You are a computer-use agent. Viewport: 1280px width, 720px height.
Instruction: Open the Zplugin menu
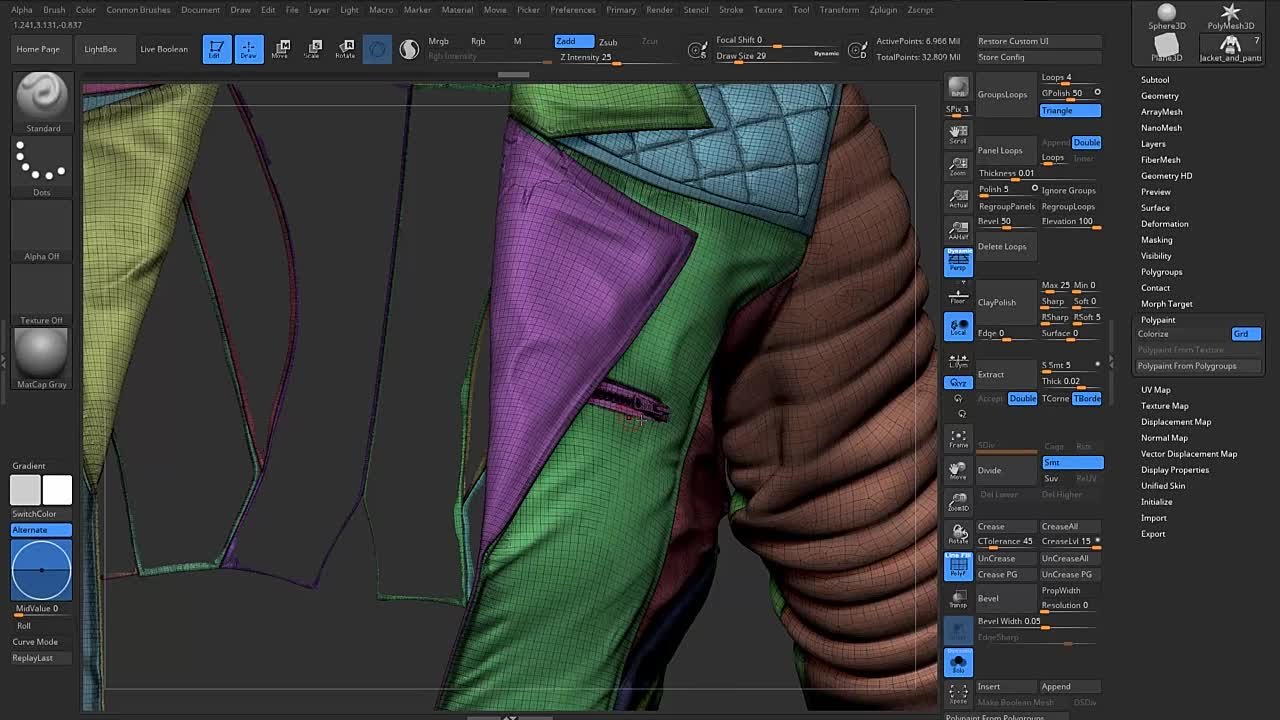click(x=883, y=10)
